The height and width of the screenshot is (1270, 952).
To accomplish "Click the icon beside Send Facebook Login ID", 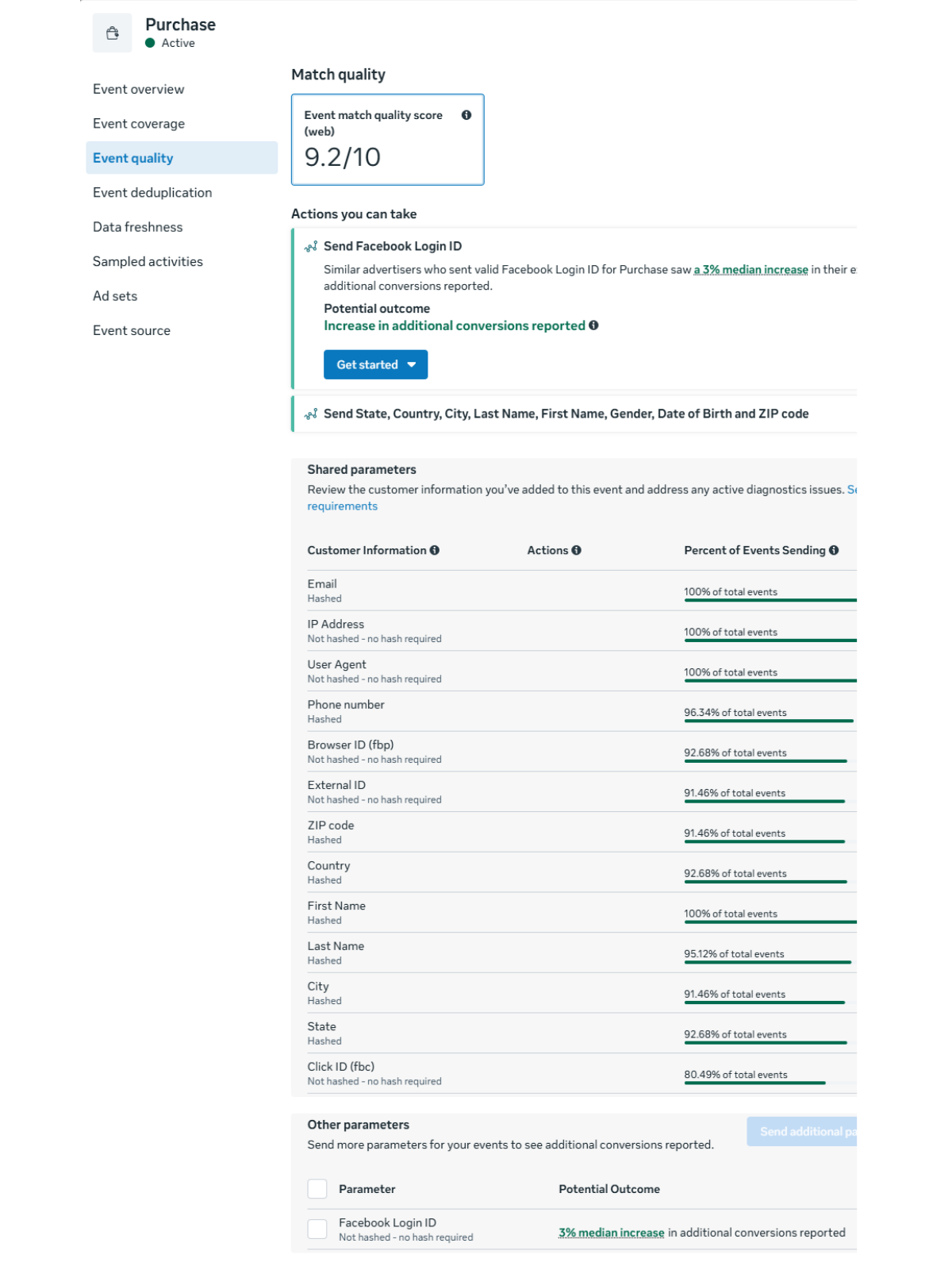I will click(311, 247).
